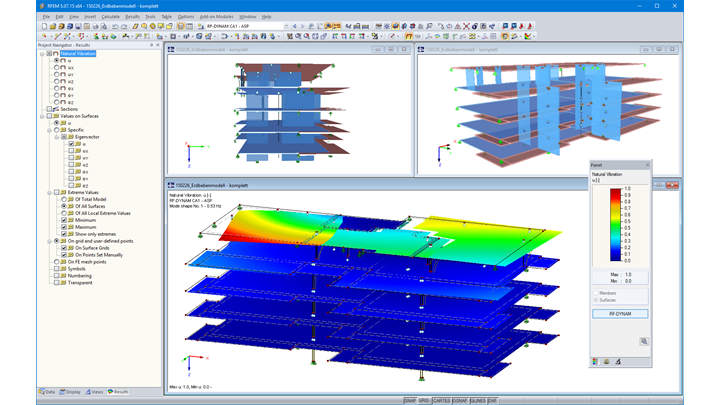This screenshot has width=720, height=405.
Task: Enable the Transparent checkbox
Action: pyautogui.click(x=56, y=282)
